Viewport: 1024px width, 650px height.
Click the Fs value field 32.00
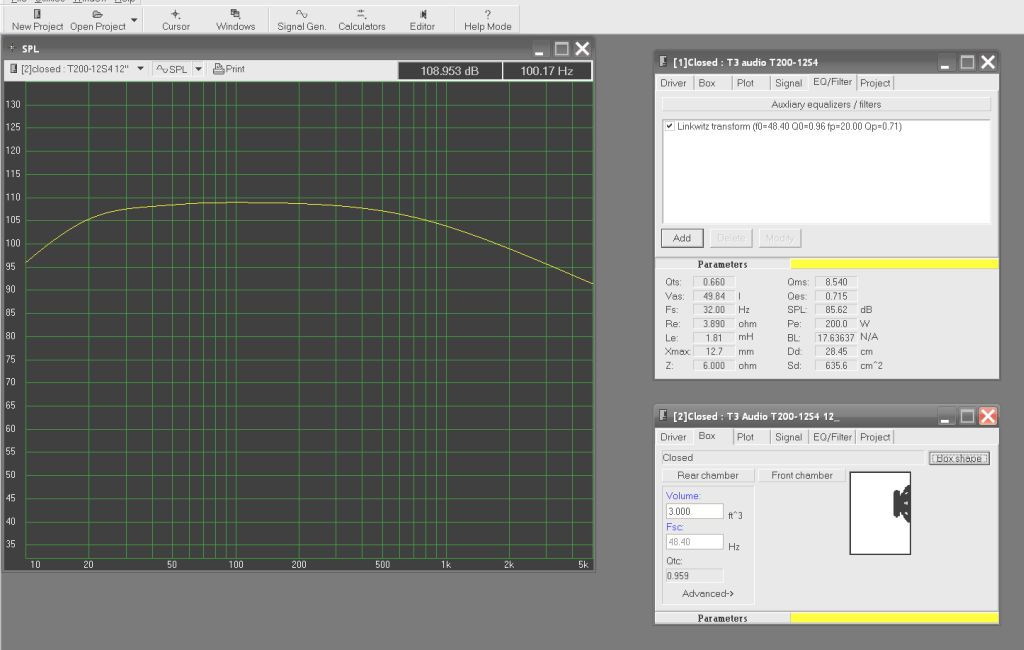click(713, 310)
